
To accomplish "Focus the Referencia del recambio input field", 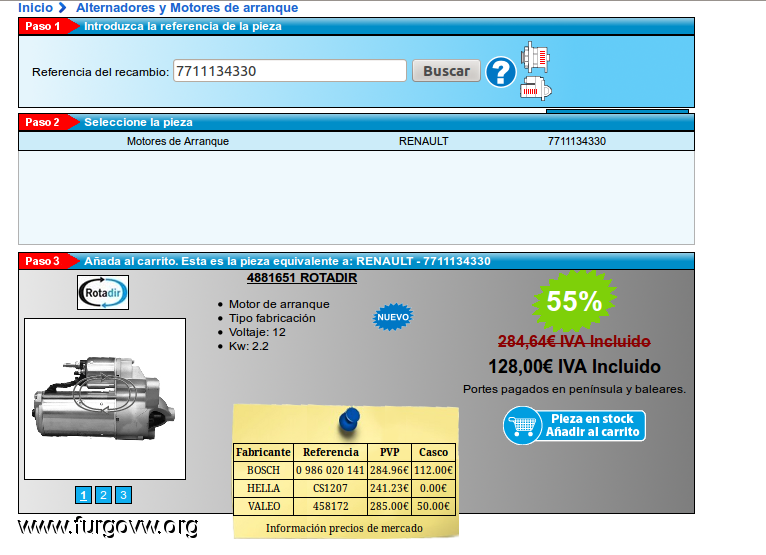I will click(290, 71).
